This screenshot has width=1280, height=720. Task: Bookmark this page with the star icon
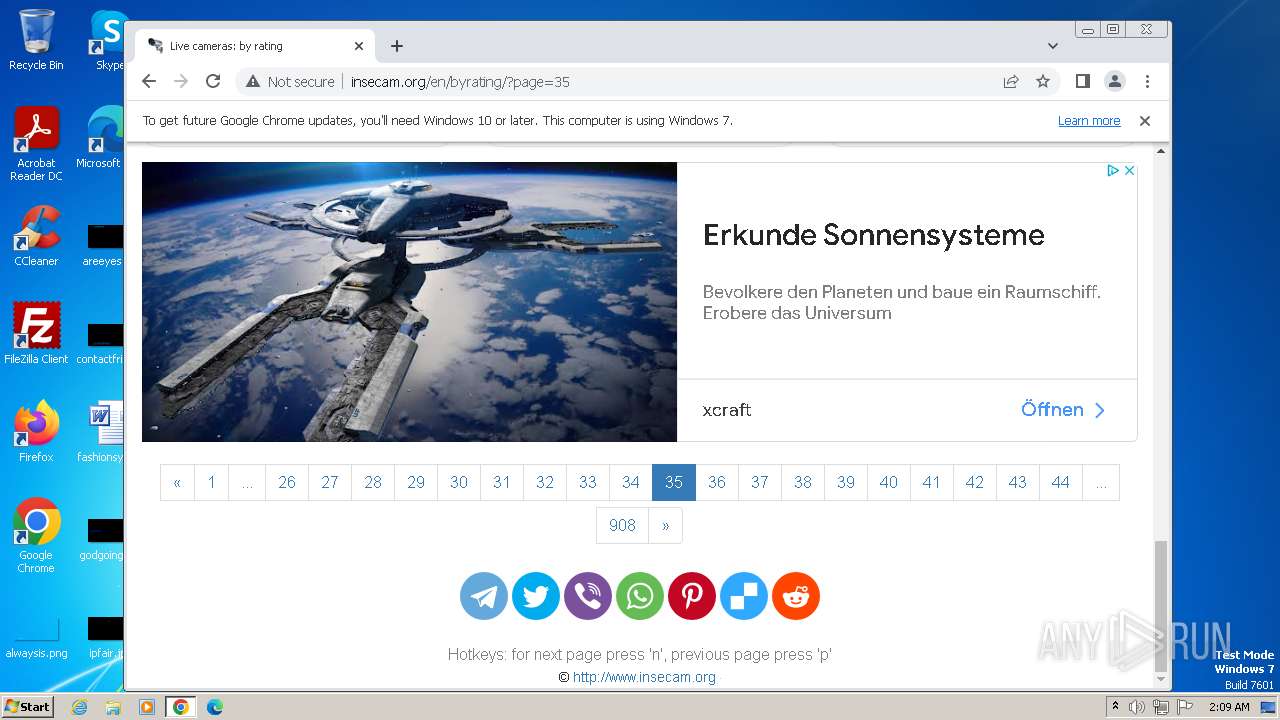pyautogui.click(x=1043, y=82)
